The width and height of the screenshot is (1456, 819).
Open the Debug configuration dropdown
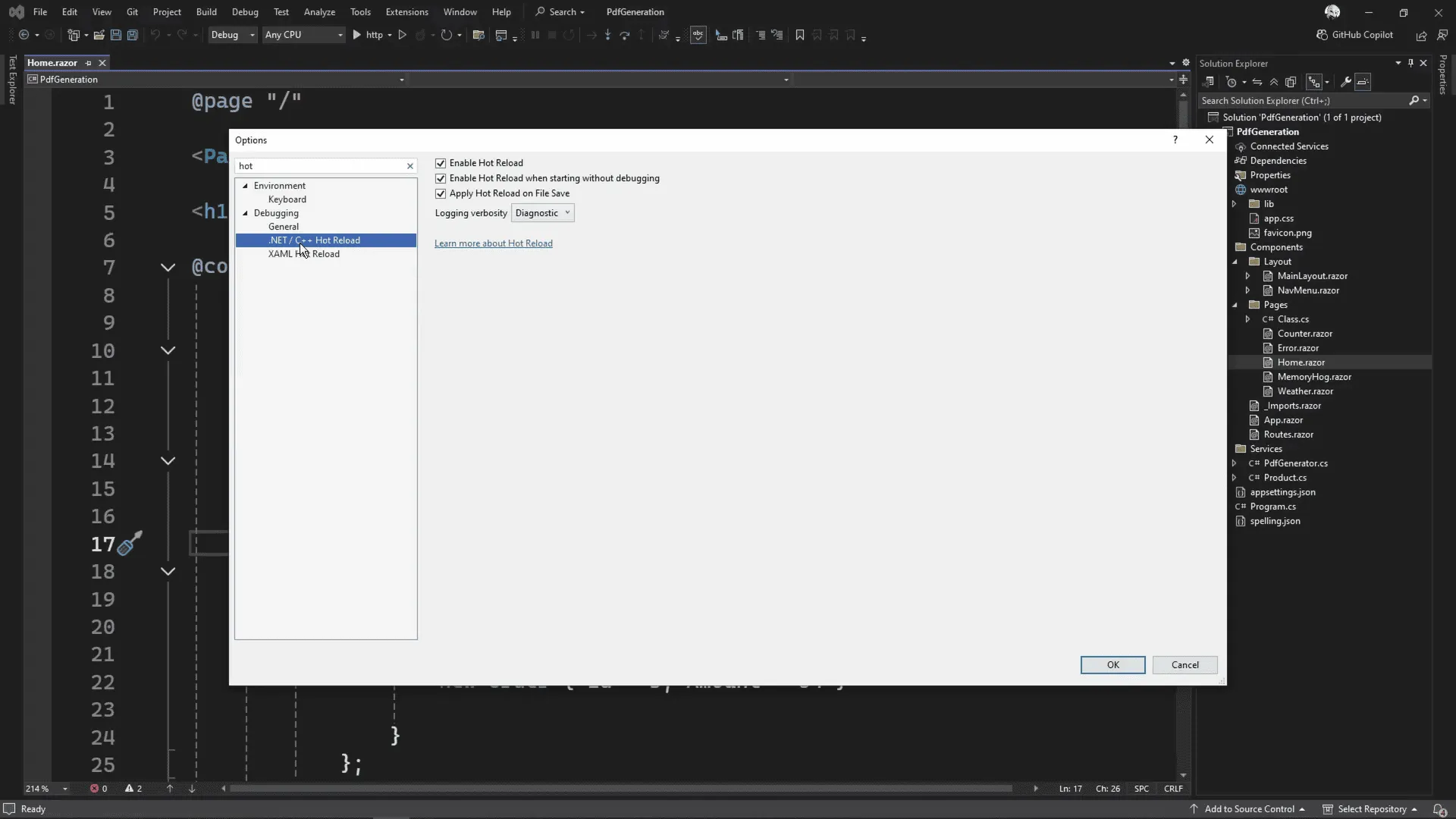(x=233, y=35)
